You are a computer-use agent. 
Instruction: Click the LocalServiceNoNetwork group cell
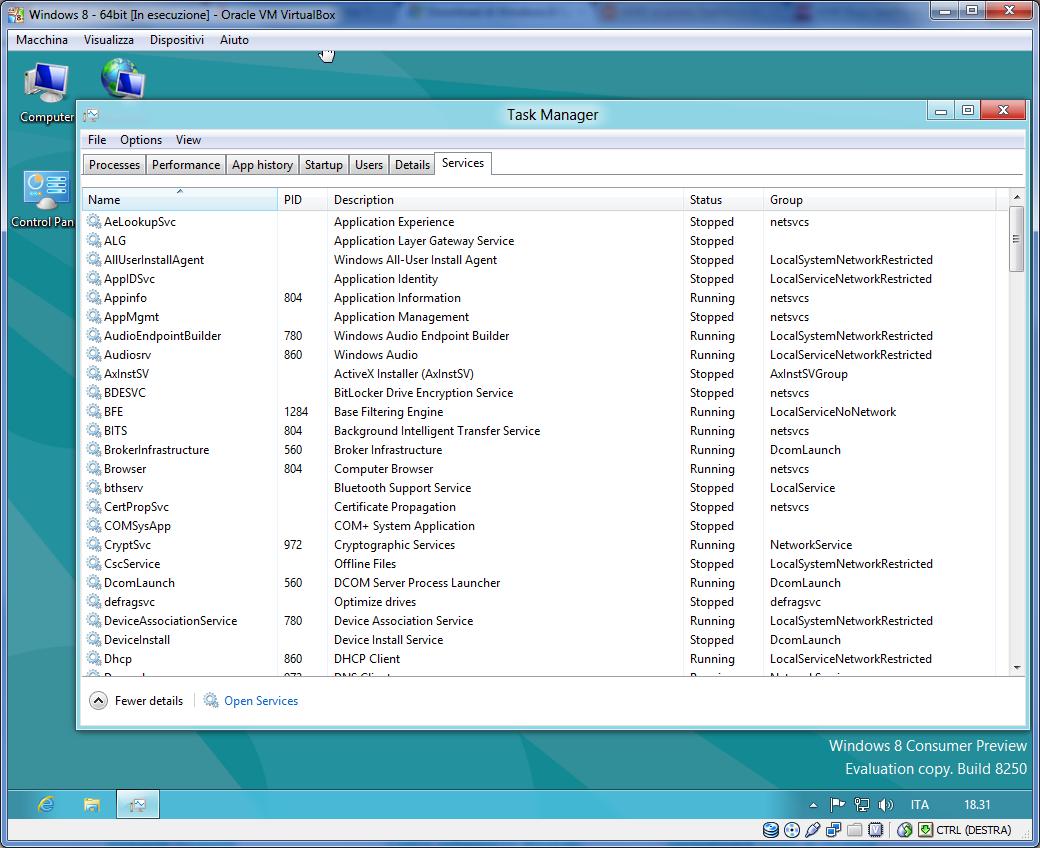[x=832, y=412]
